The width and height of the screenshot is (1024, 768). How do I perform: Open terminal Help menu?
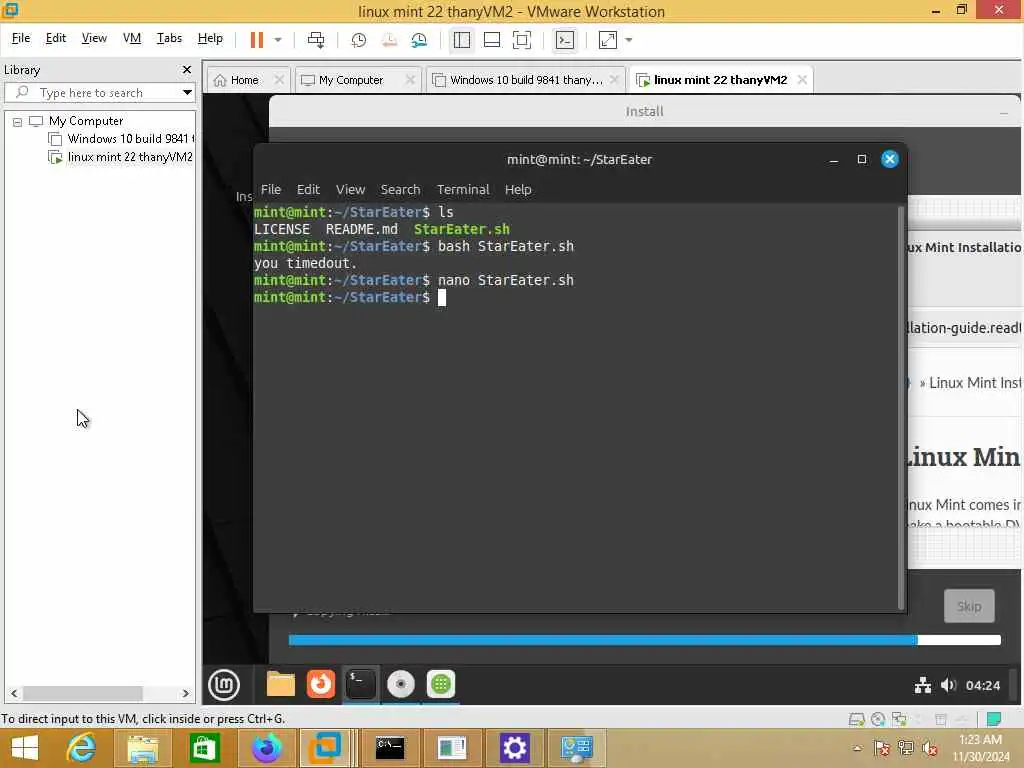point(518,189)
